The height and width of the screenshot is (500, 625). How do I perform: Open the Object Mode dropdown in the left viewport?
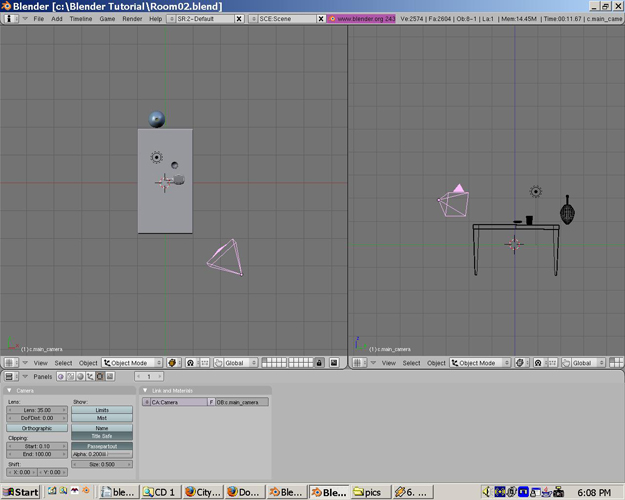[x=132, y=363]
